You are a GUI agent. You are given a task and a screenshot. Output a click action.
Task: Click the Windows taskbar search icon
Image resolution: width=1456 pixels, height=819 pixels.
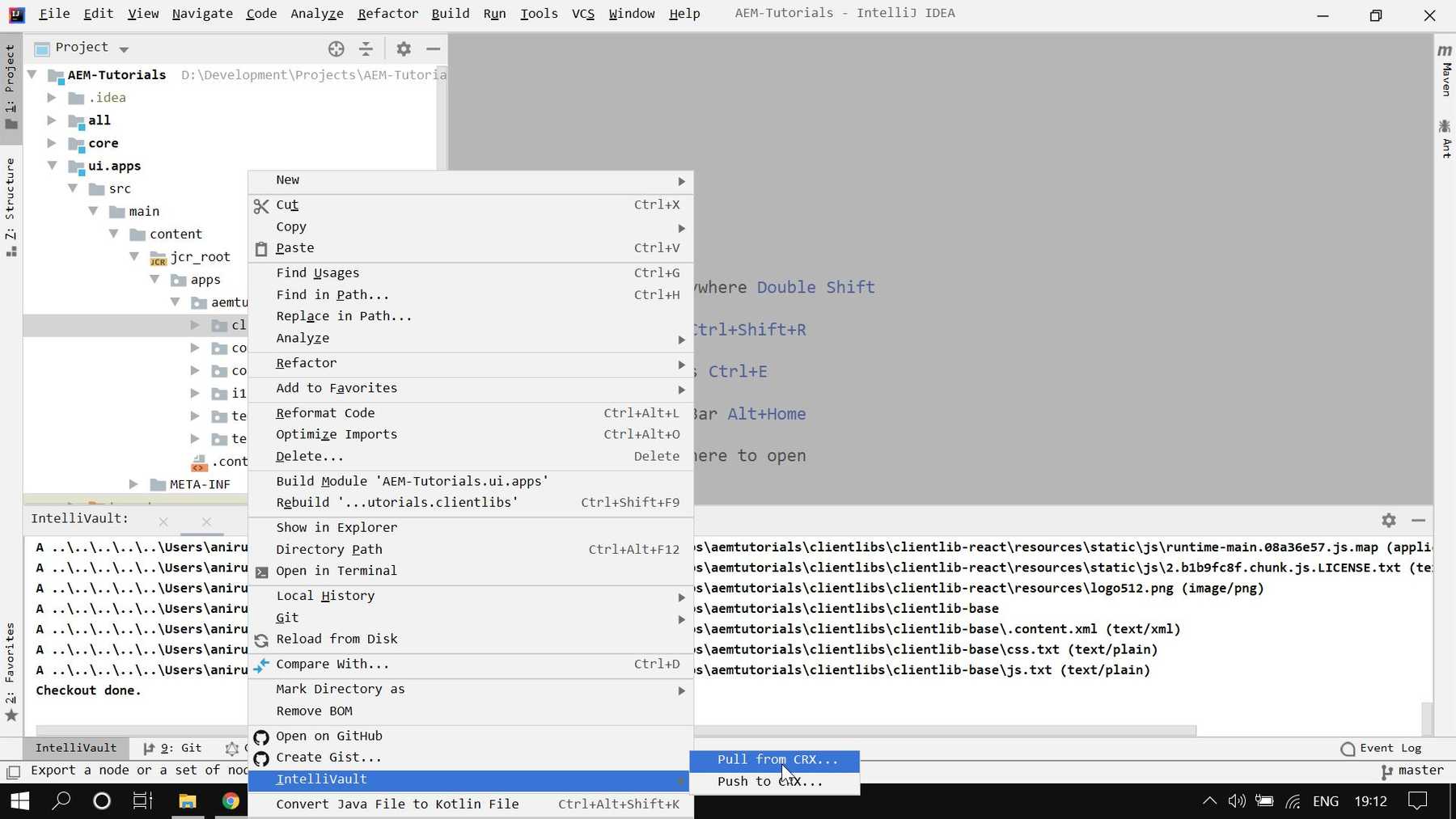[x=61, y=800]
